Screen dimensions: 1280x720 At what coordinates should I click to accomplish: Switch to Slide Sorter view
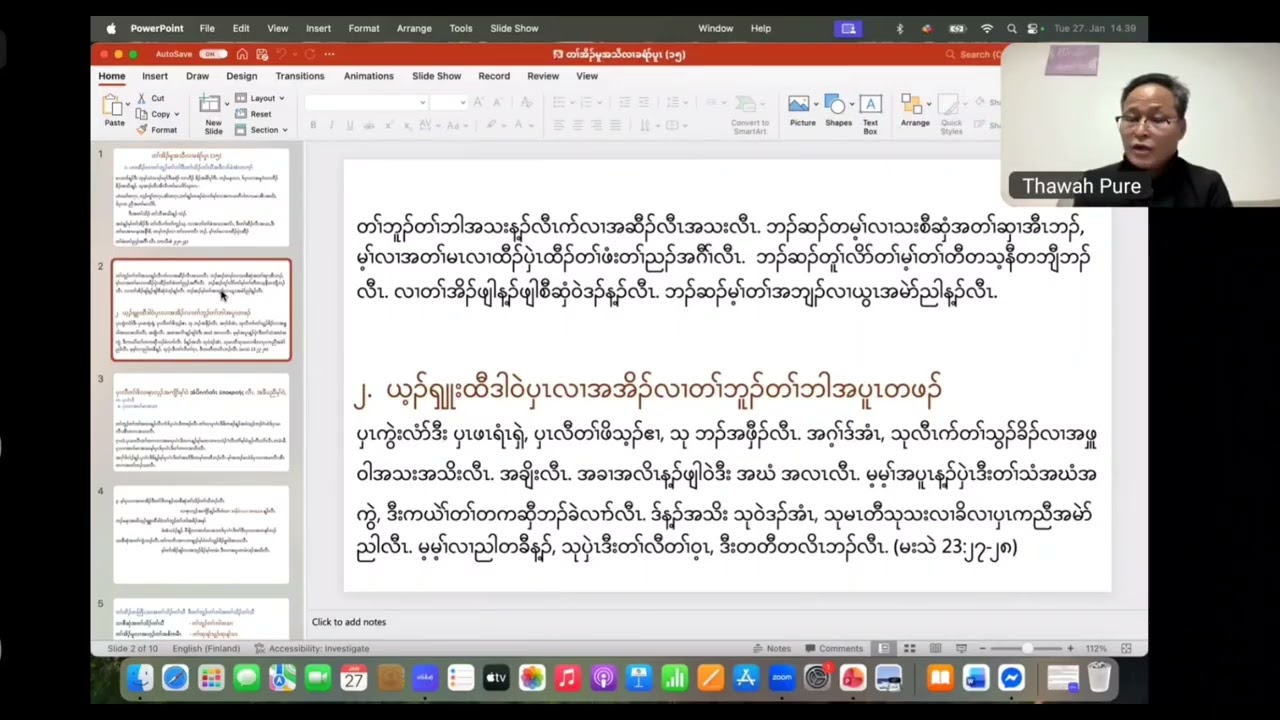coord(909,648)
